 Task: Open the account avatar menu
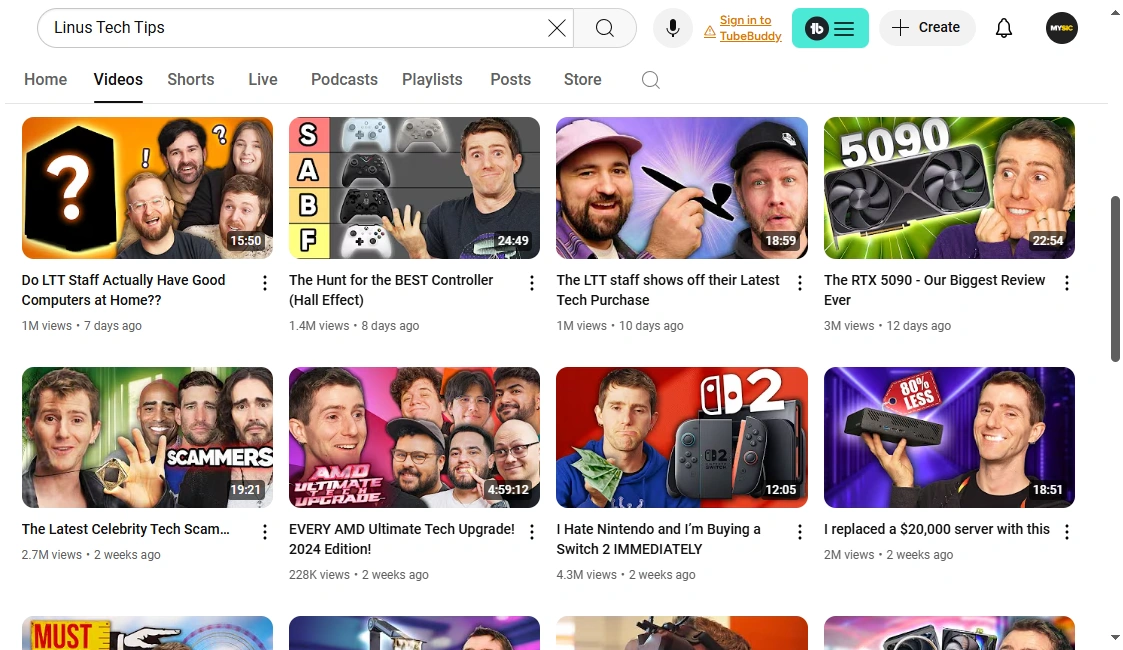(x=1061, y=28)
